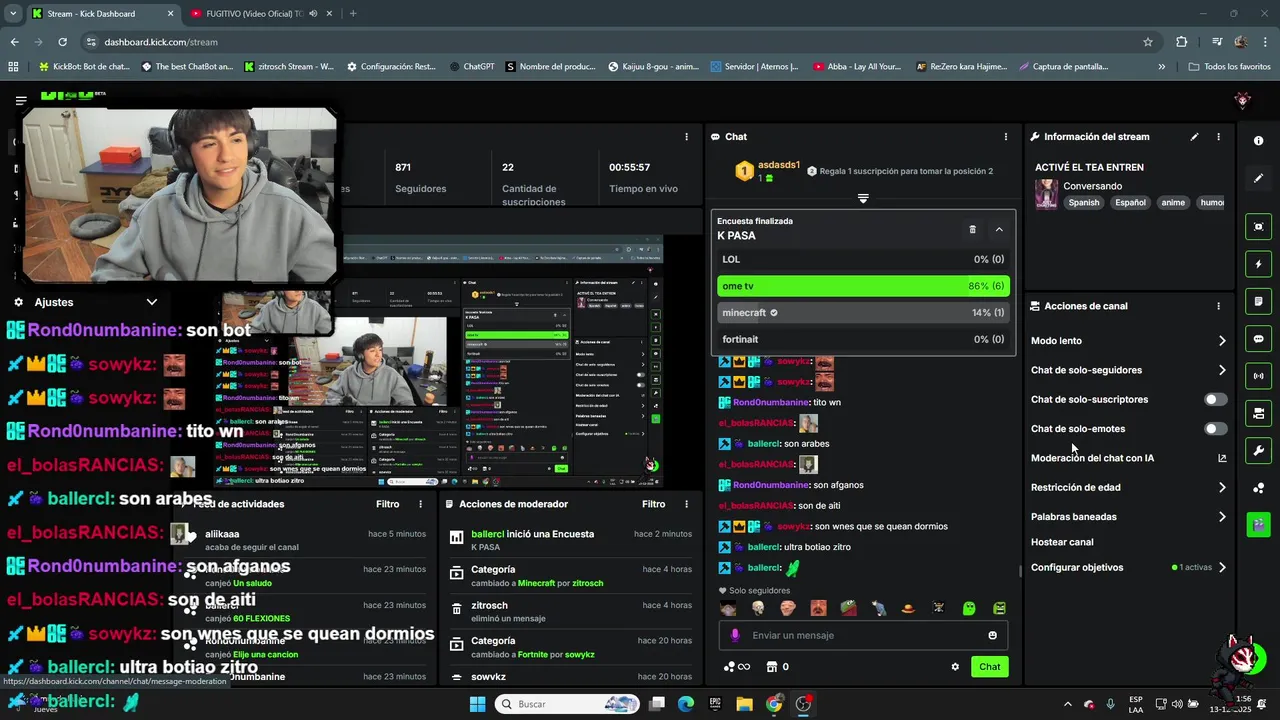This screenshot has height=720, width=1280.
Task: Open OBS Studio from taskbar
Action: 803,704
